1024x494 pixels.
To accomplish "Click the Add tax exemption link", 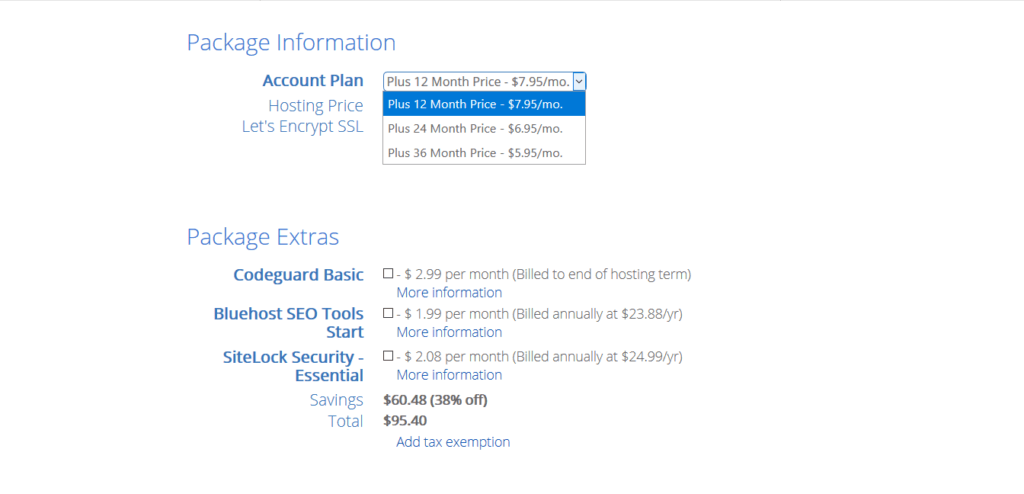I will (x=453, y=442).
